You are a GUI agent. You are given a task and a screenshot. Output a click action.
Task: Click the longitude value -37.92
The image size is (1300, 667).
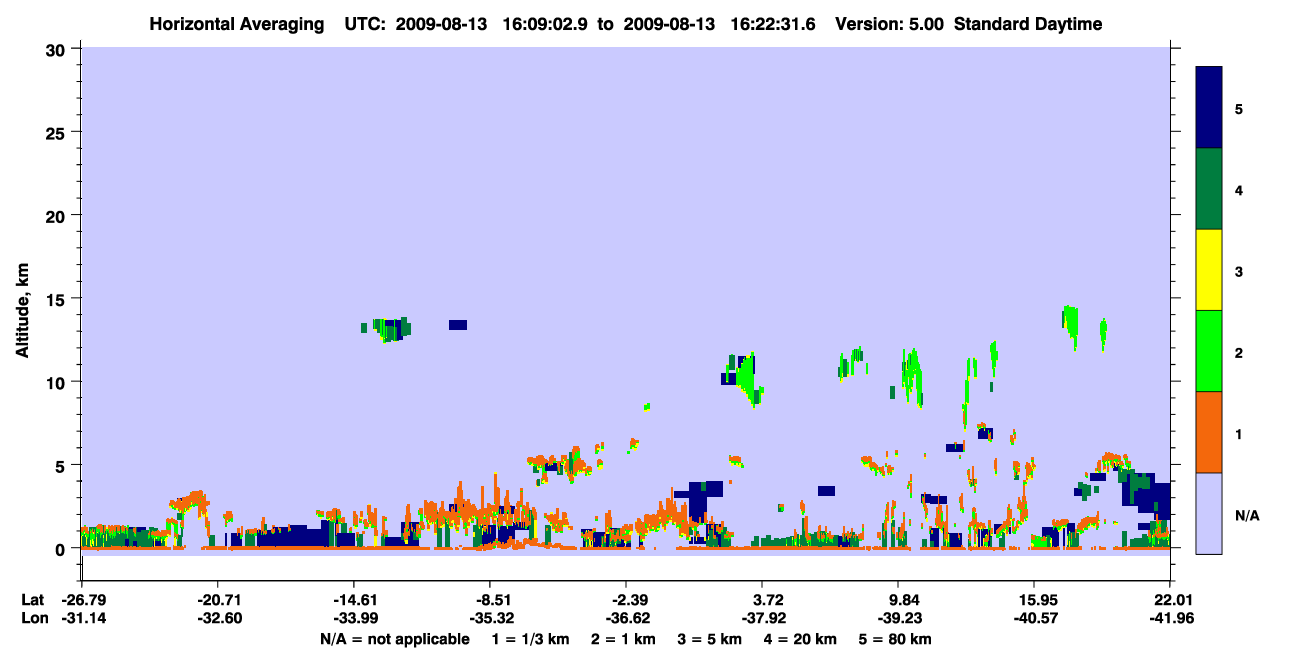click(762, 618)
